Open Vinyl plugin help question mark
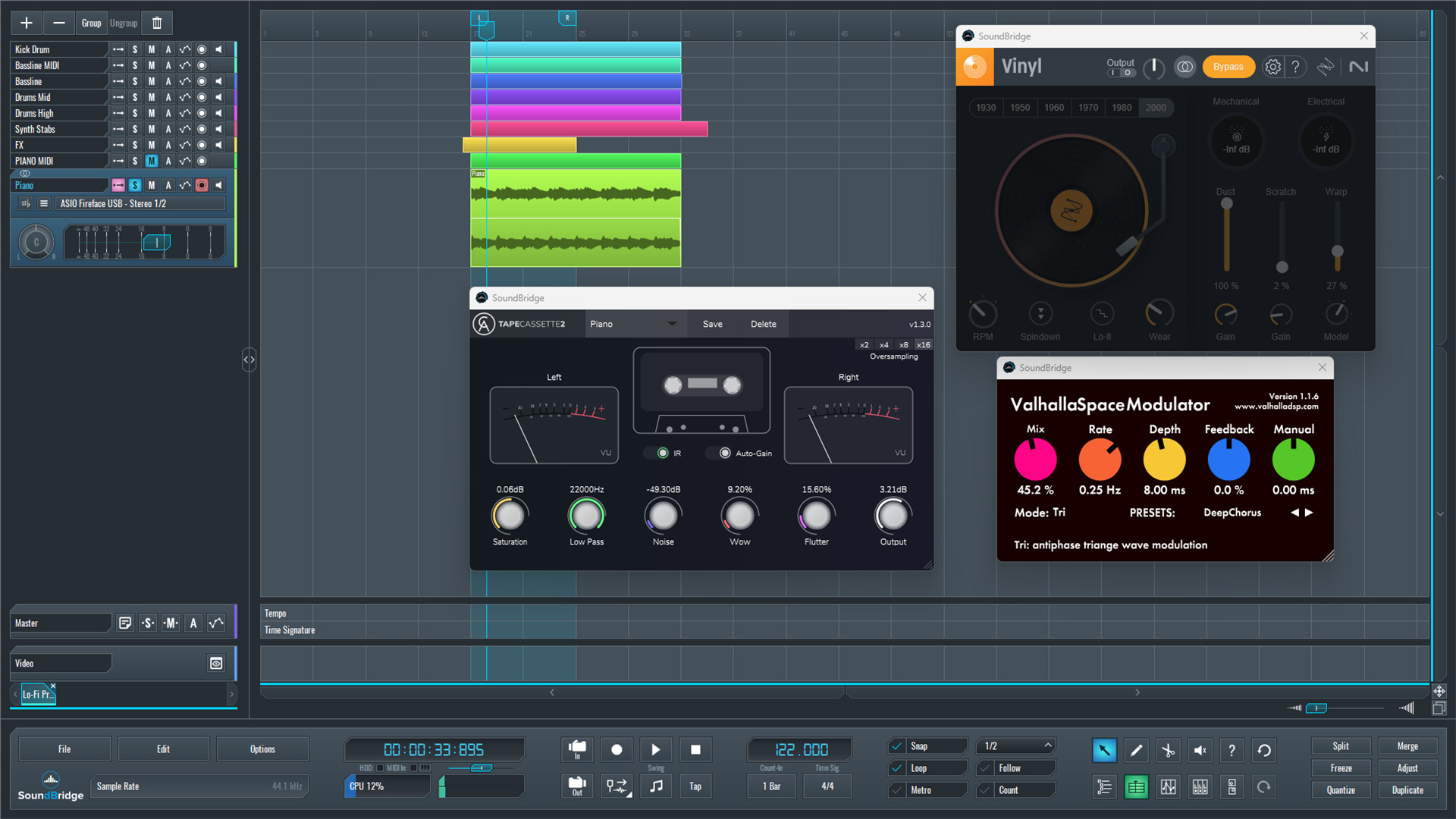 click(1296, 67)
